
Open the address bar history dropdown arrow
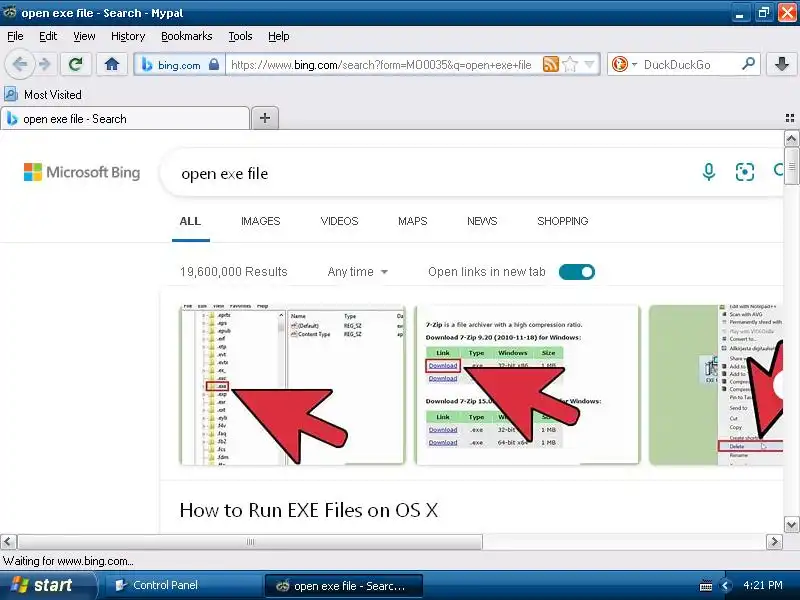click(x=589, y=64)
